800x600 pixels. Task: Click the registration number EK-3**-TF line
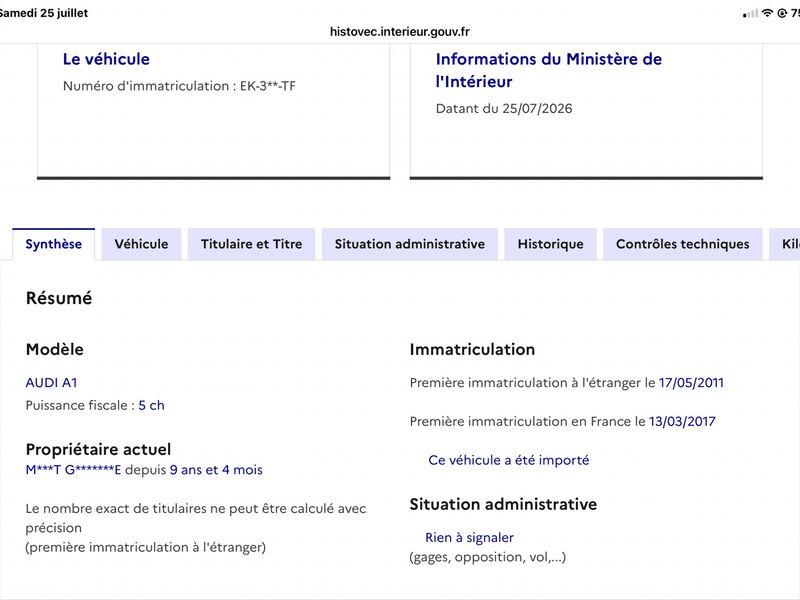pos(179,86)
